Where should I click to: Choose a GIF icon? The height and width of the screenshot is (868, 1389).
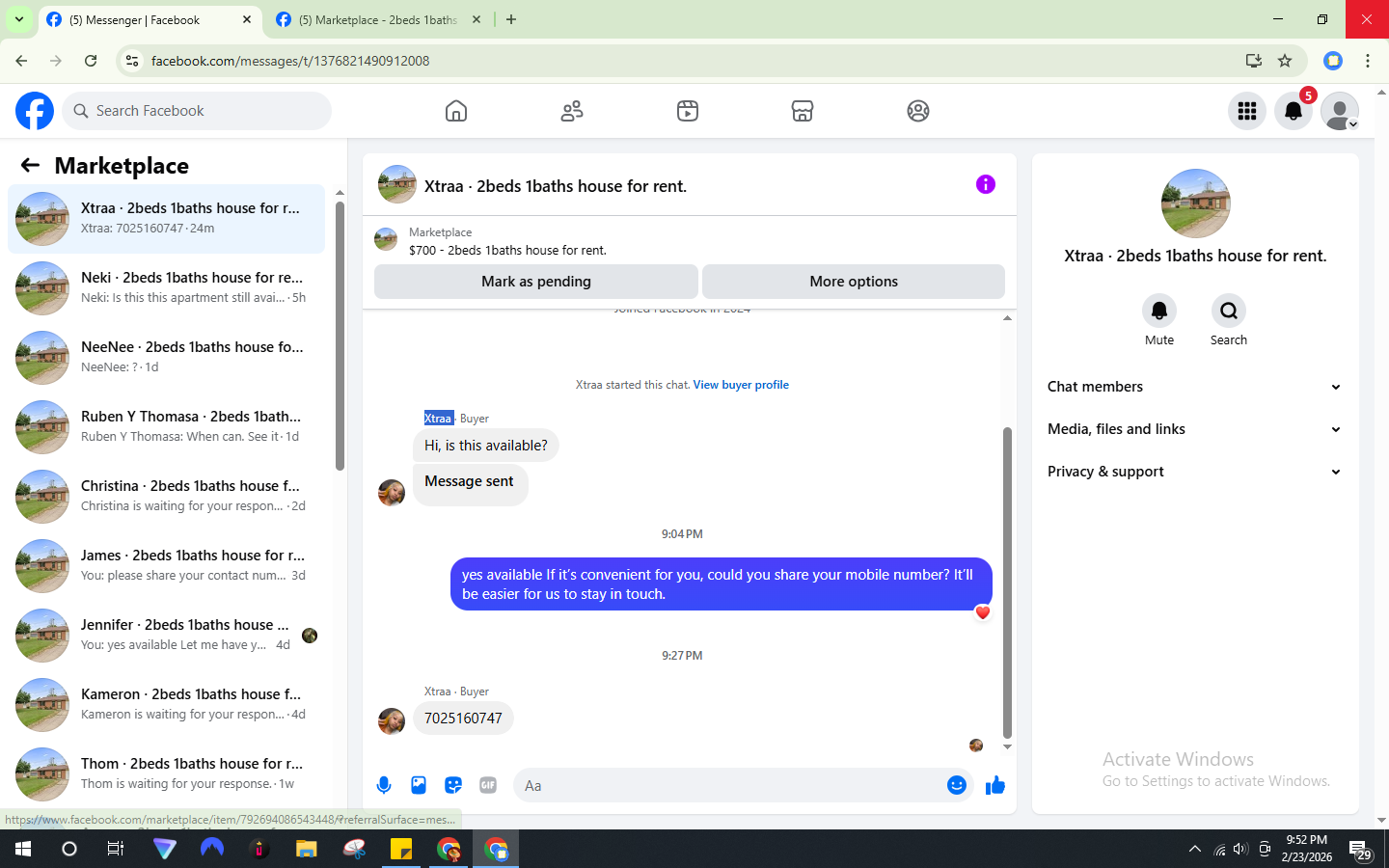(x=488, y=785)
